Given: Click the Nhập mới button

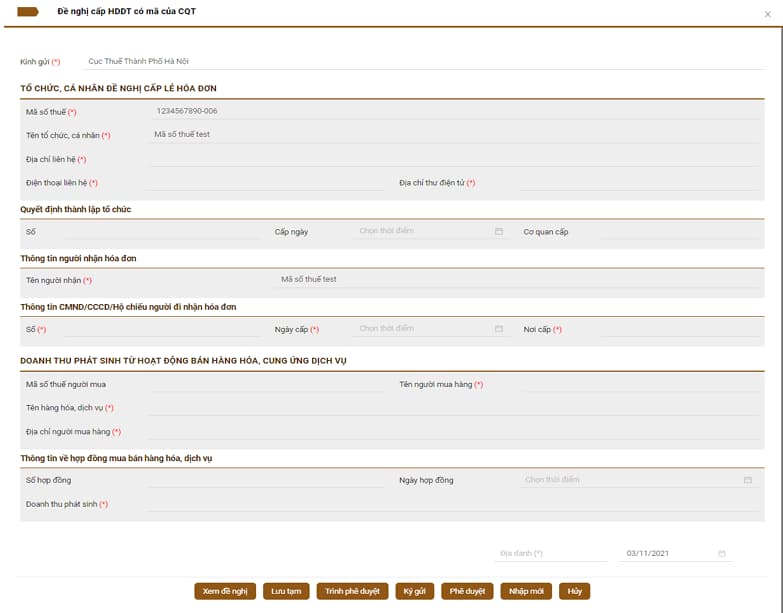Looking at the screenshot, I should [x=526, y=591].
